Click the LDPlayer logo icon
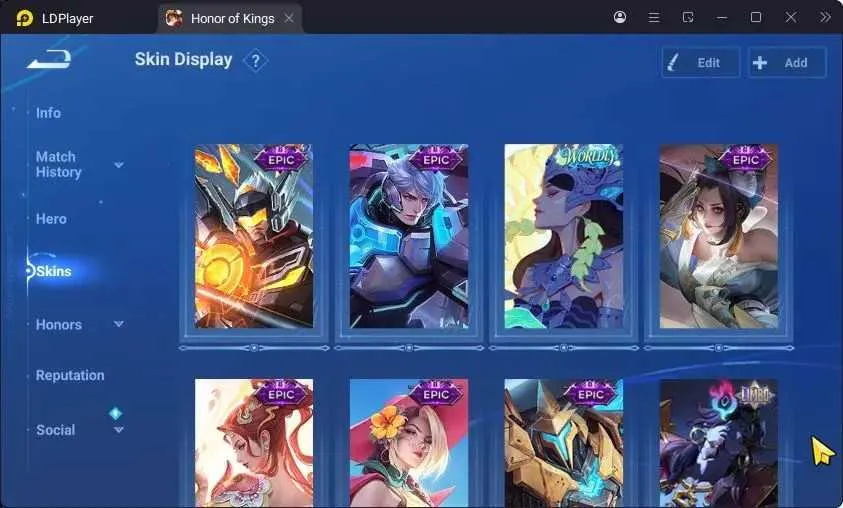 [24, 18]
